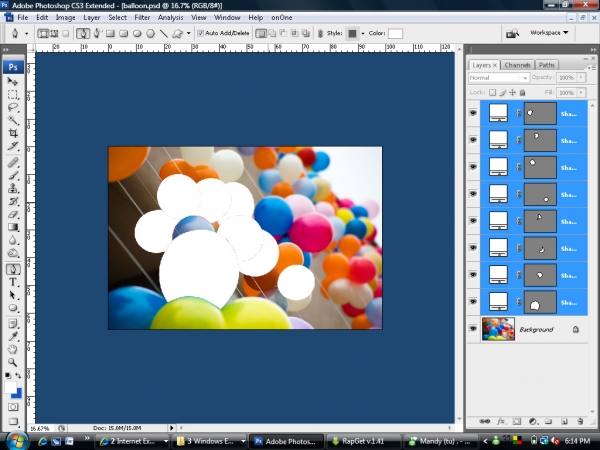Open the tool preset picker arrow

(26, 34)
